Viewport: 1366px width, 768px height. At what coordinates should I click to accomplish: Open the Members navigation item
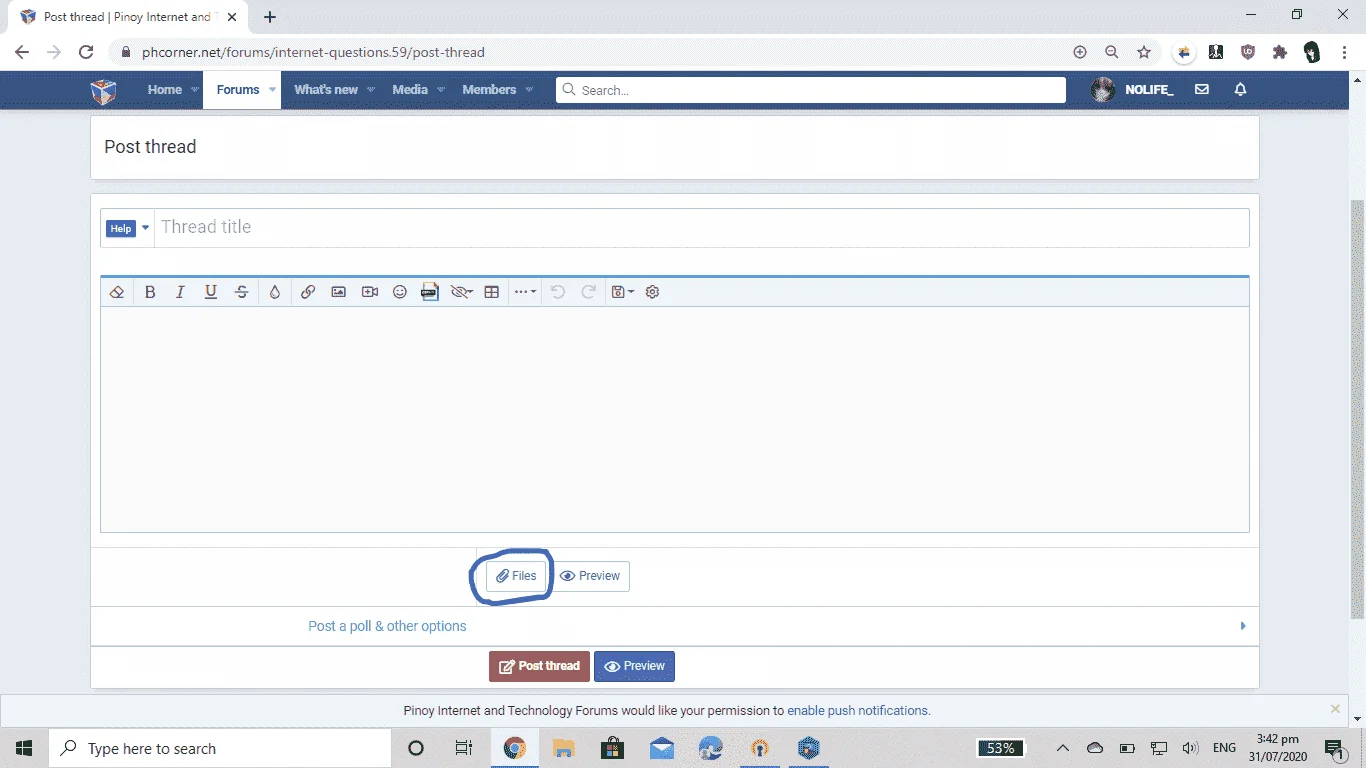[489, 90]
